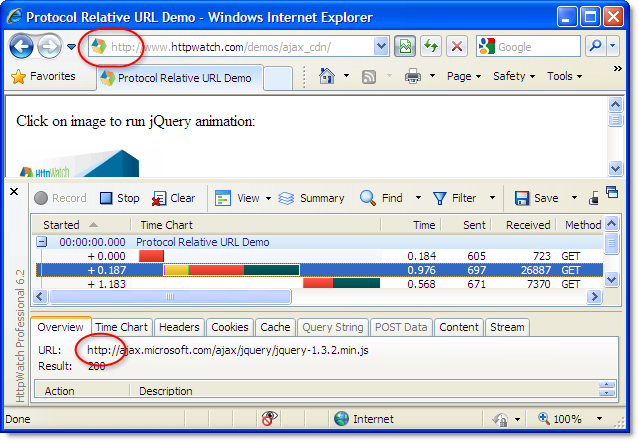Viewport: 639px width, 442px height.
Task: Select the Protocol Relative URL Demo tab
Action: click(x=179, y=78)
